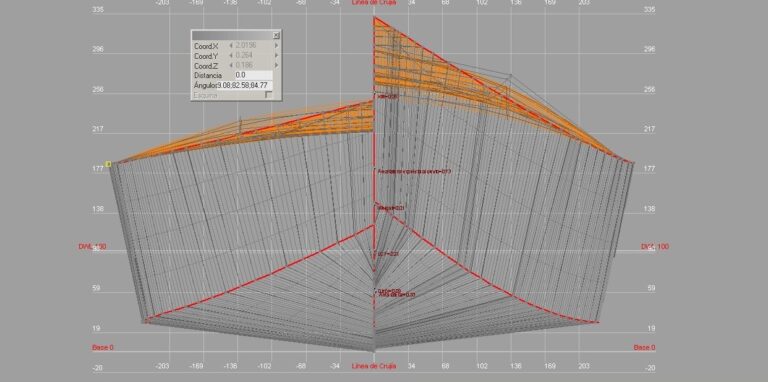Image resolution: width=768 pixels, height=382 pixels.
Task: Click the right Base 0 label
Action: click(644, 347)
